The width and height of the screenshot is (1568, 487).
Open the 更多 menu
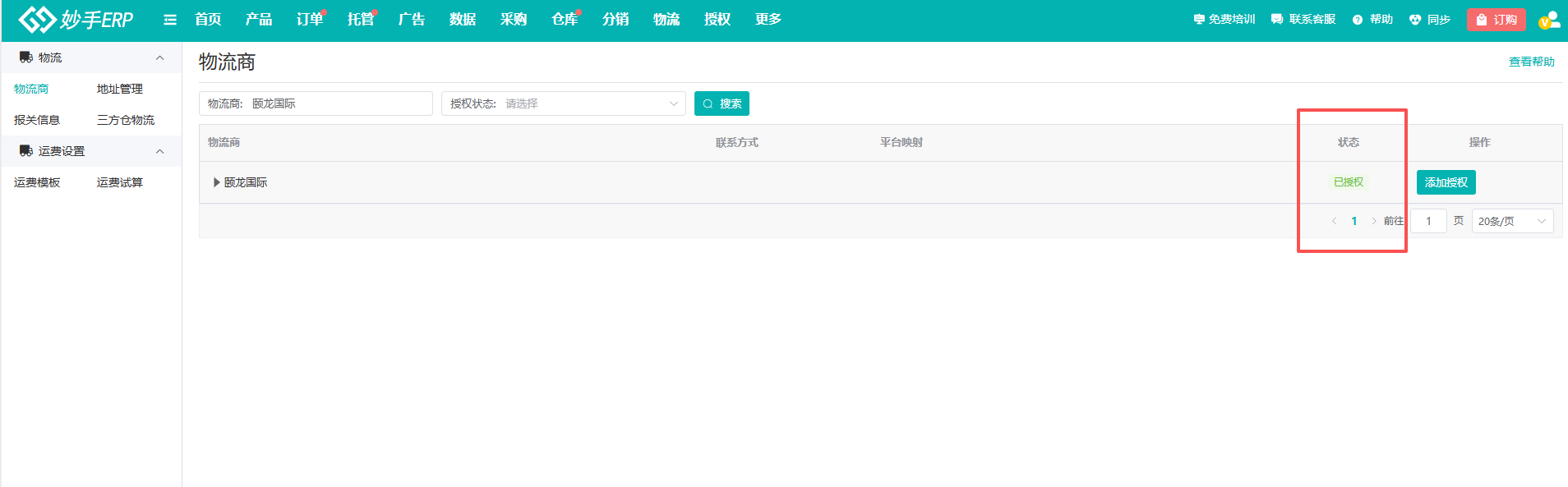point(768,19)
